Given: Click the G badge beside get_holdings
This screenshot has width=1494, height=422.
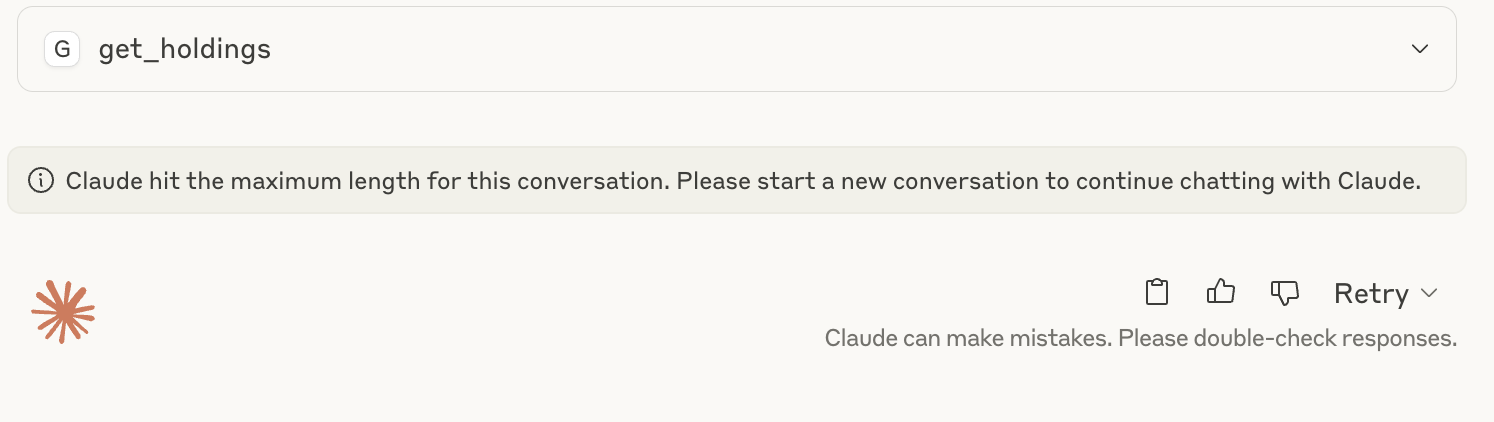Looking at the screenshot, I should (x=62, y=49).
